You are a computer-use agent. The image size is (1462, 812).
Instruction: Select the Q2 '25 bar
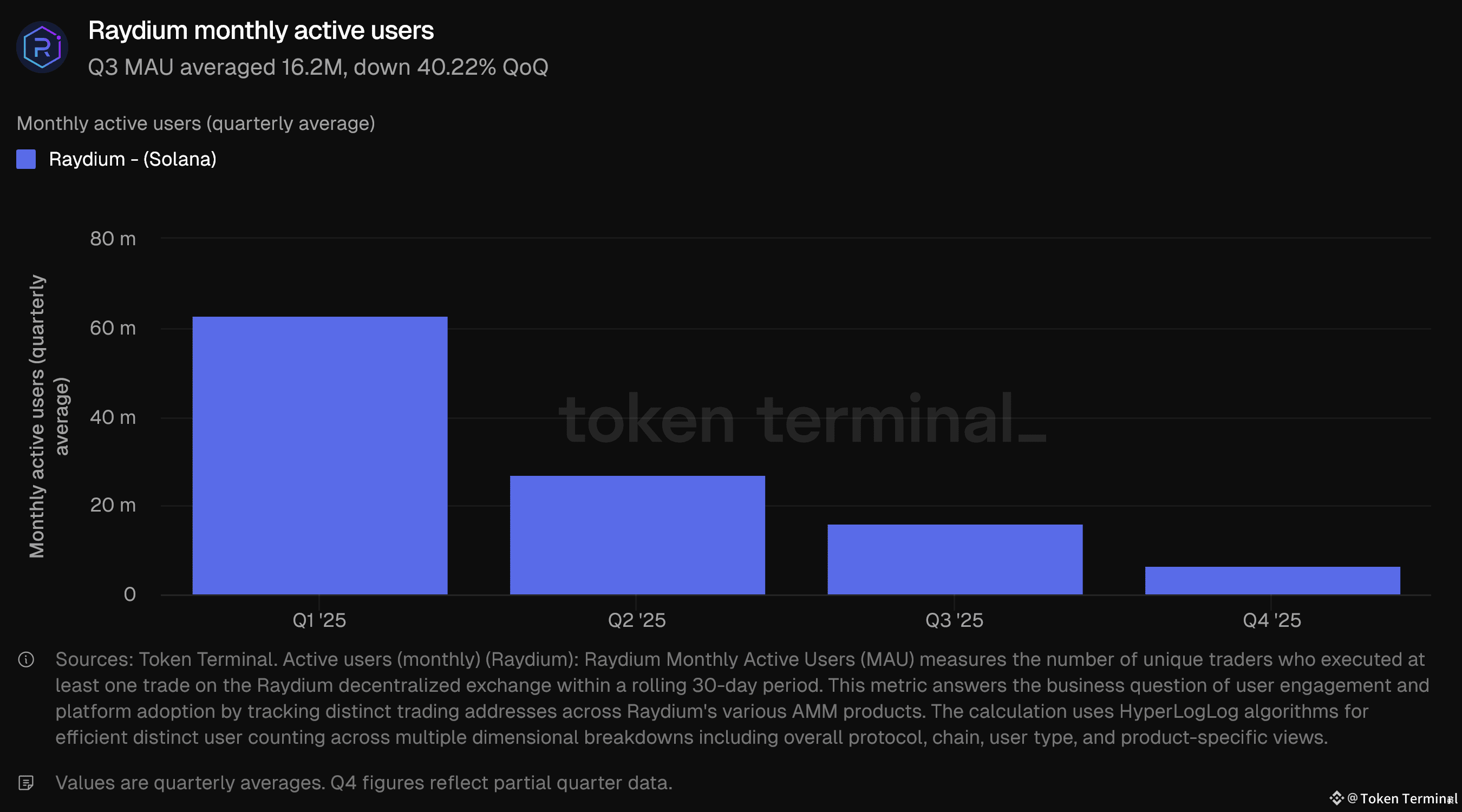[x=637, y=534]
